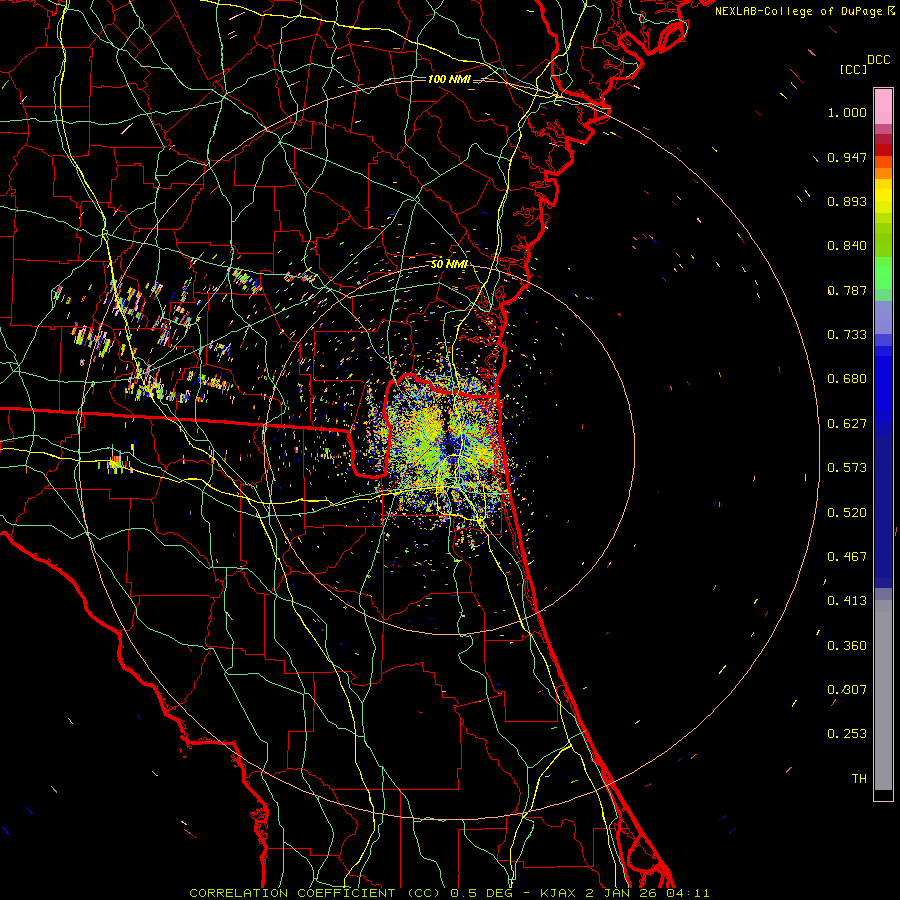The width and height of the screenshot is (900, 900).
Task: Select the 50 NMI range ring label
Action: coord(449,264)
